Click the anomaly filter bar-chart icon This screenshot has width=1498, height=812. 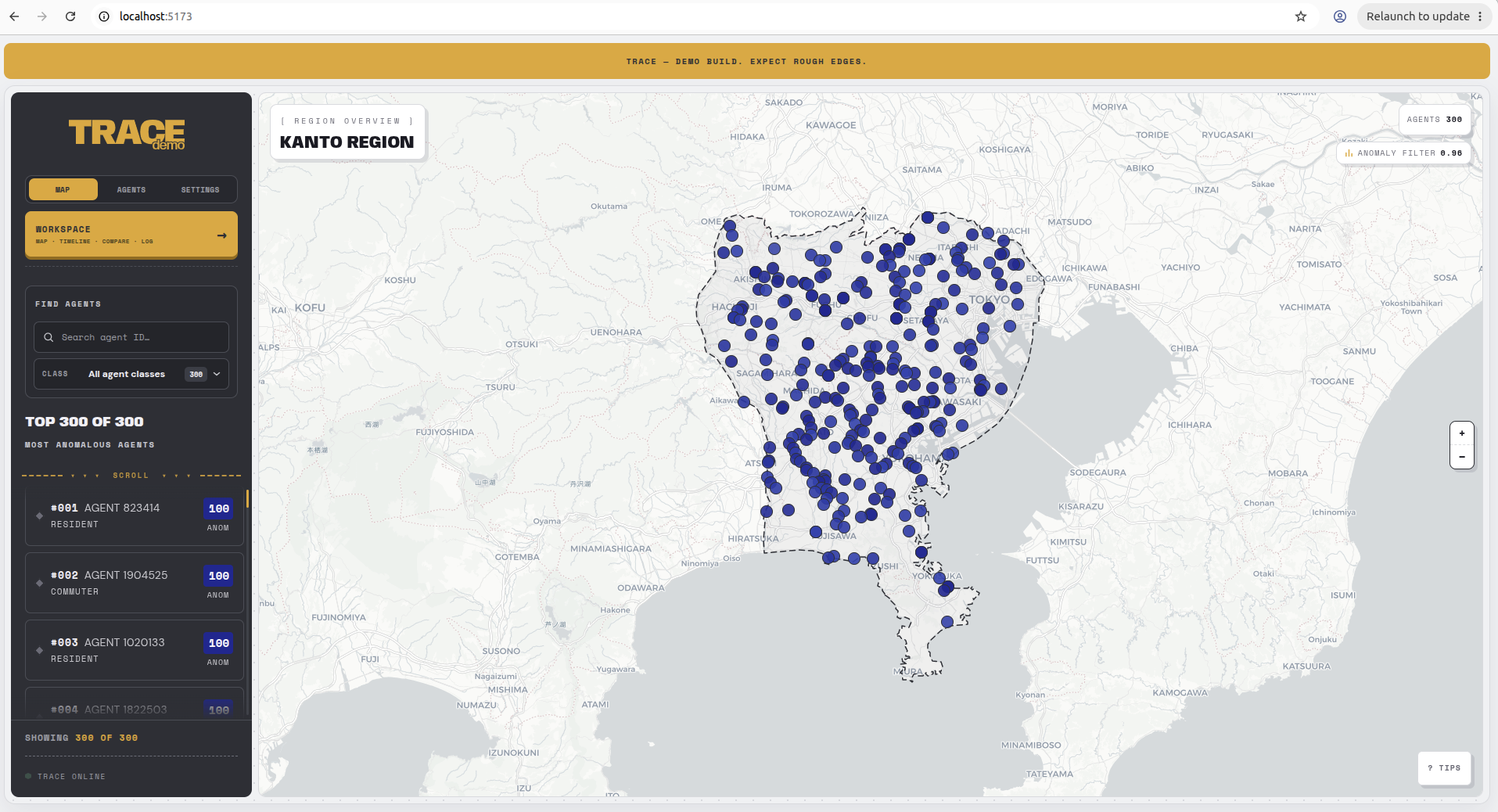(1349, 153)
